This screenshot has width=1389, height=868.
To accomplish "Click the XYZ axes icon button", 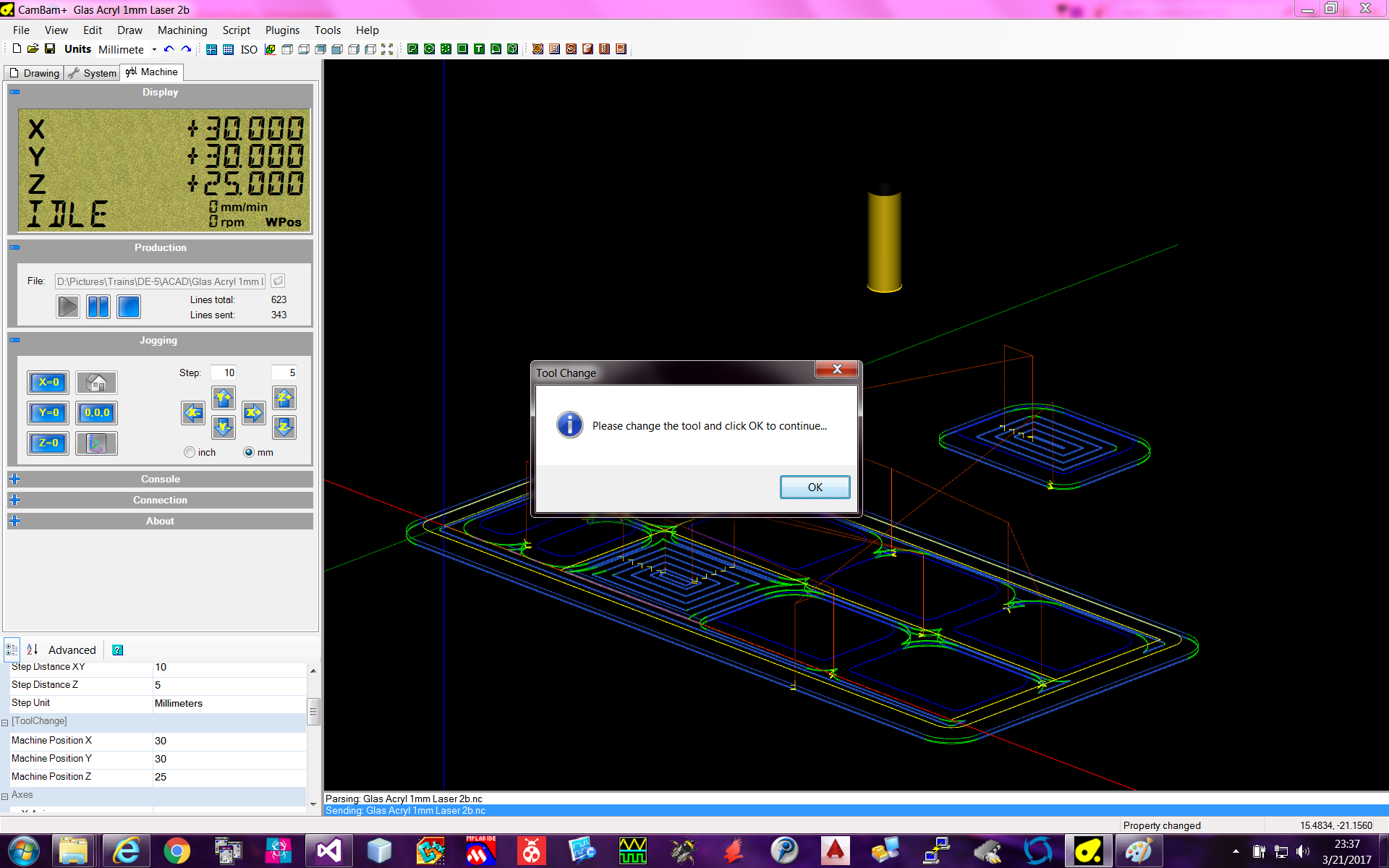I will (x=96, y=443).
